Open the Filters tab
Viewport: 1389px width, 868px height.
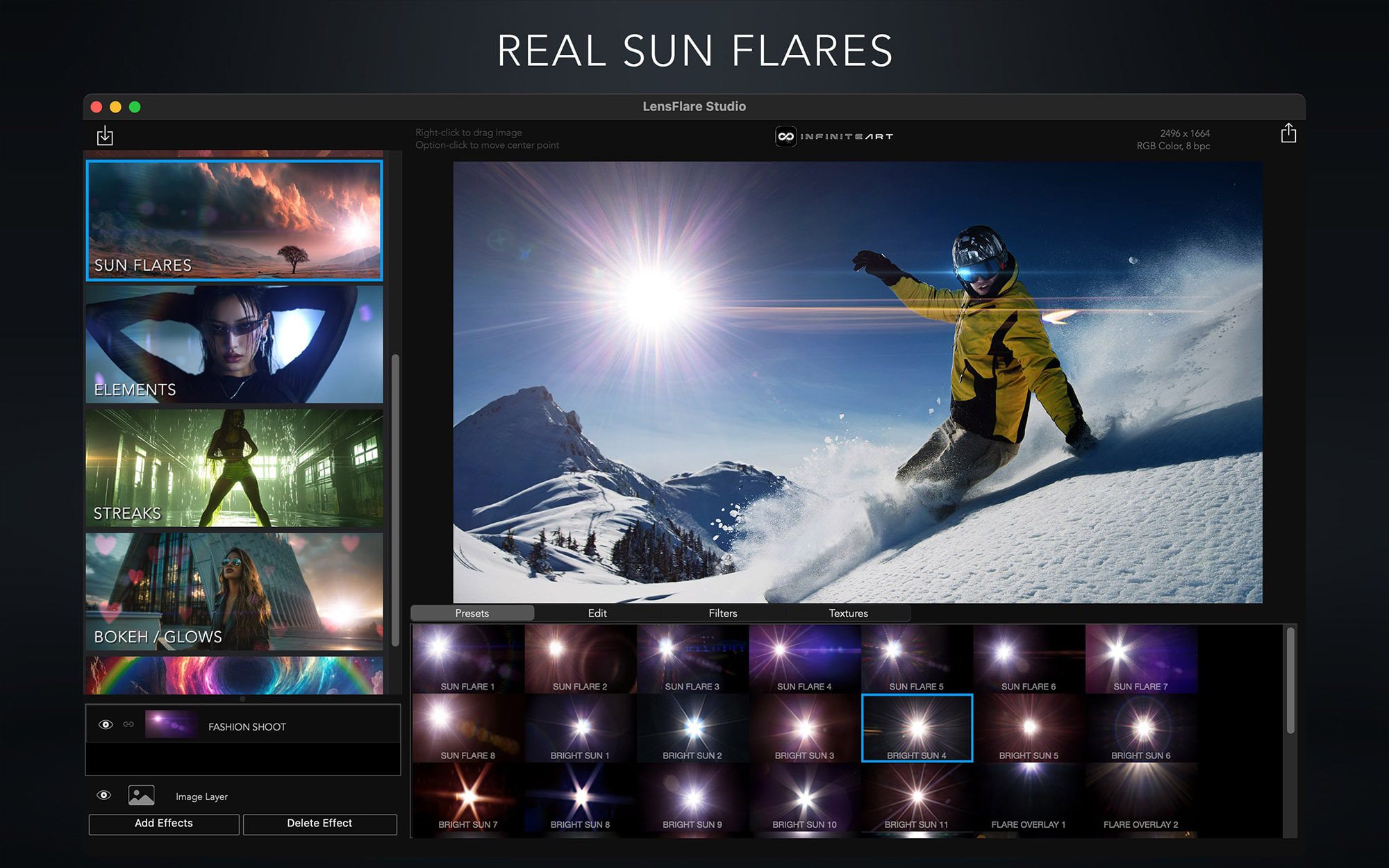coord(722,613)
